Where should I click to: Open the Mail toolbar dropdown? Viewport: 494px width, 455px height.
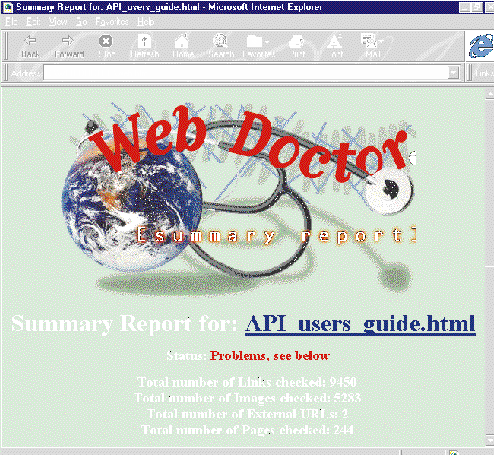coord(372,46)
